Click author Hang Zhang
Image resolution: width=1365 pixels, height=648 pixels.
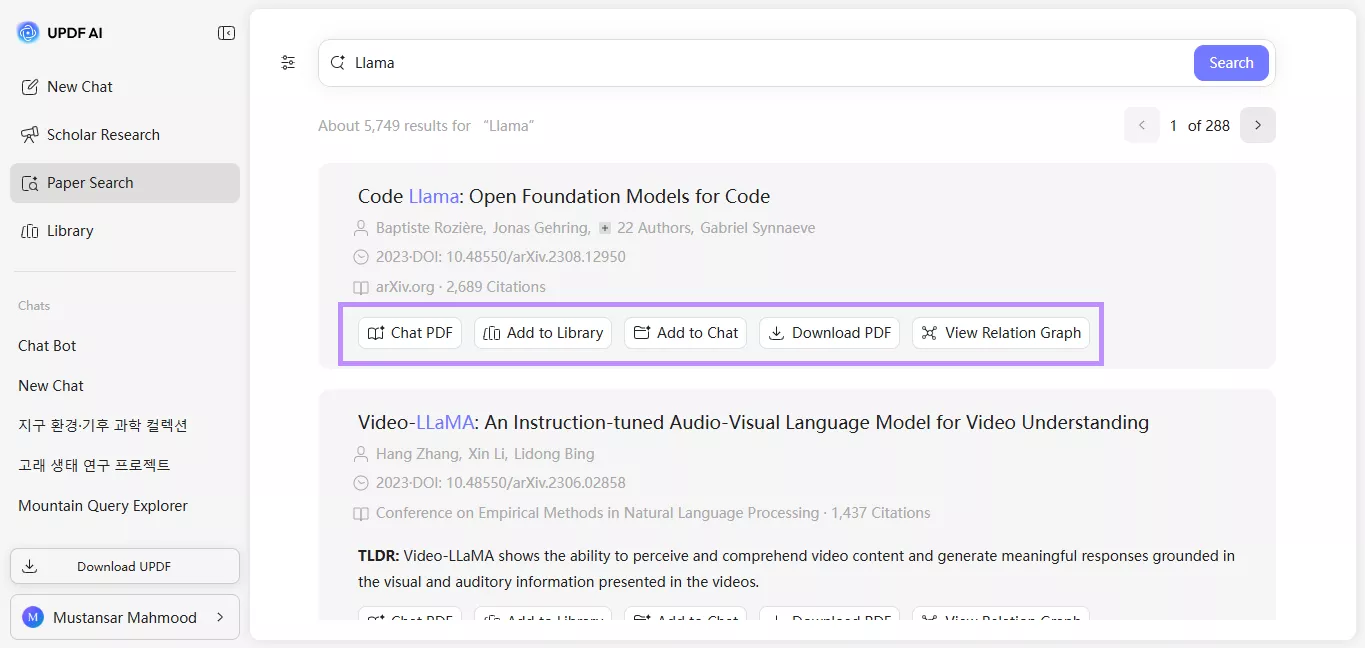point(418,454)
